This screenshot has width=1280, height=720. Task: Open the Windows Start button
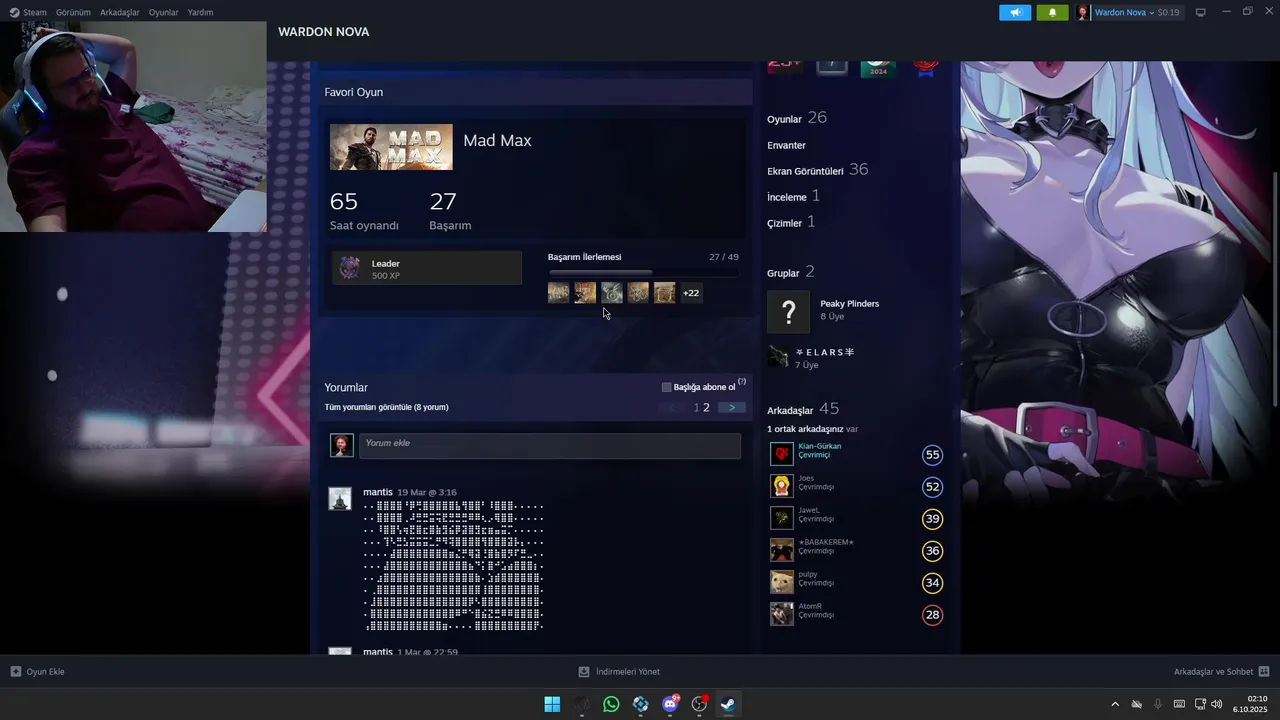coord(552,704)
